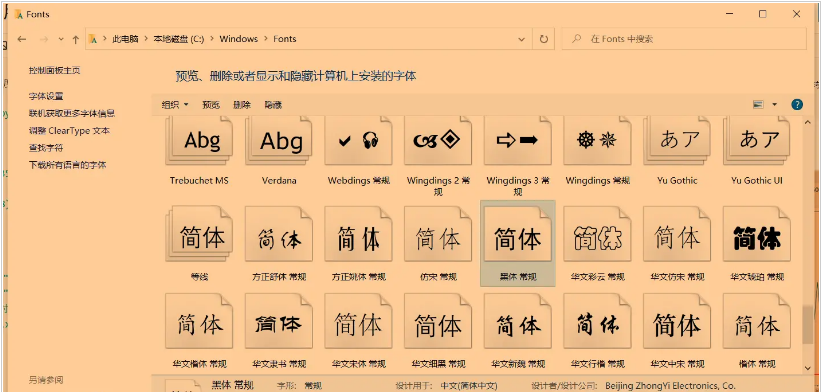Expand the address bar history dropdown

point(522,39)
